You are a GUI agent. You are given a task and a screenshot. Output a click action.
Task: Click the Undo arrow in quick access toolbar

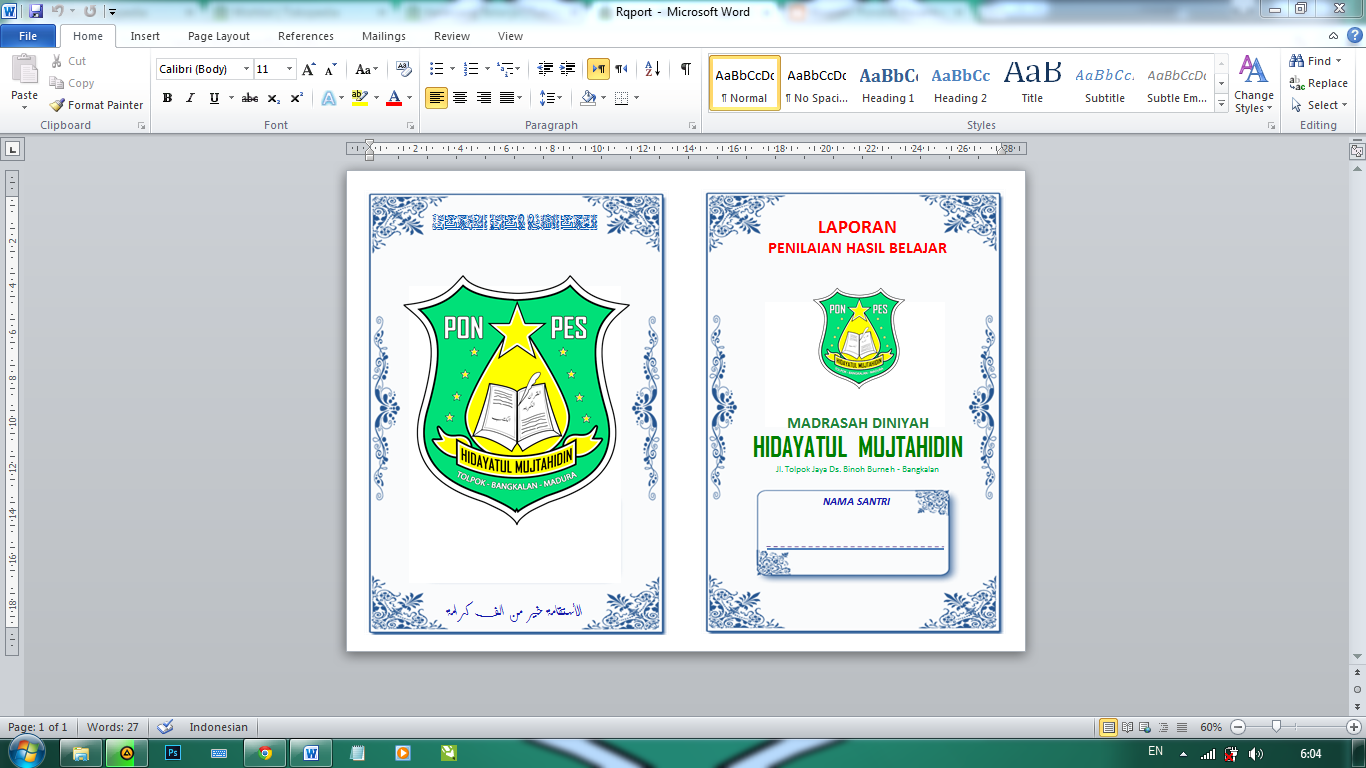59,11
